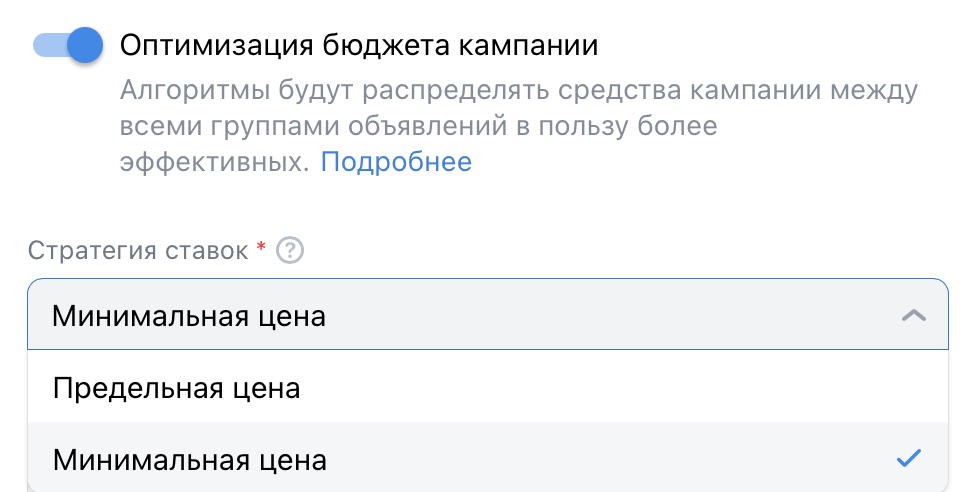The image size is (968, 492).
Task: Collapse the Стратегия ставок dropdown
Action: (x=914, y=315)
